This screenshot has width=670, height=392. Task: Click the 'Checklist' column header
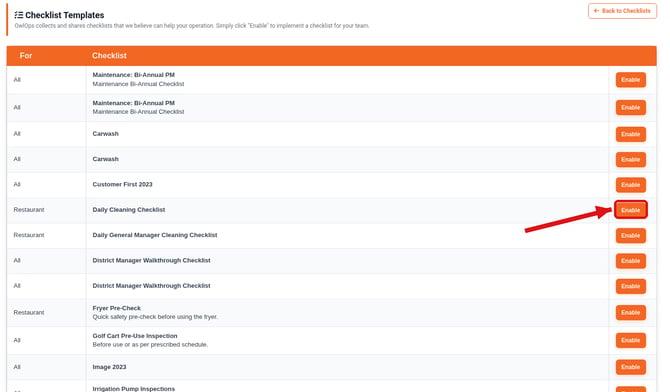[109, 56]
